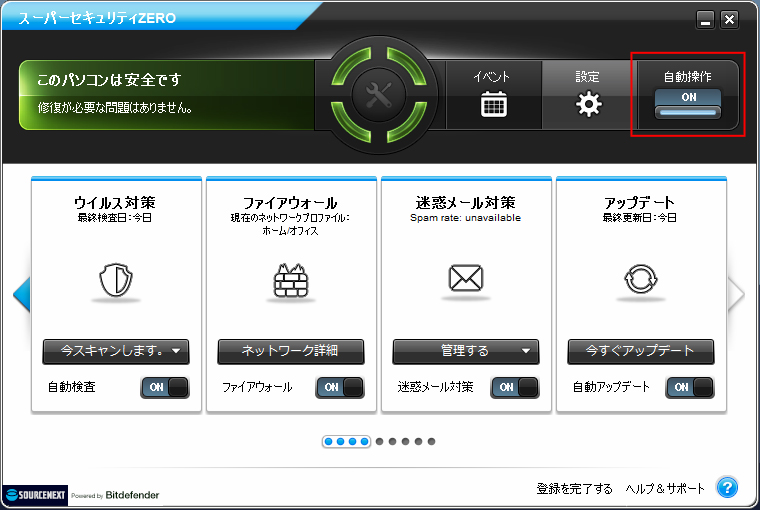This screenshot has height=510, width=760.
Task: Click the 迷惑メール対策 envelope icon
Action: pos(465,278)
